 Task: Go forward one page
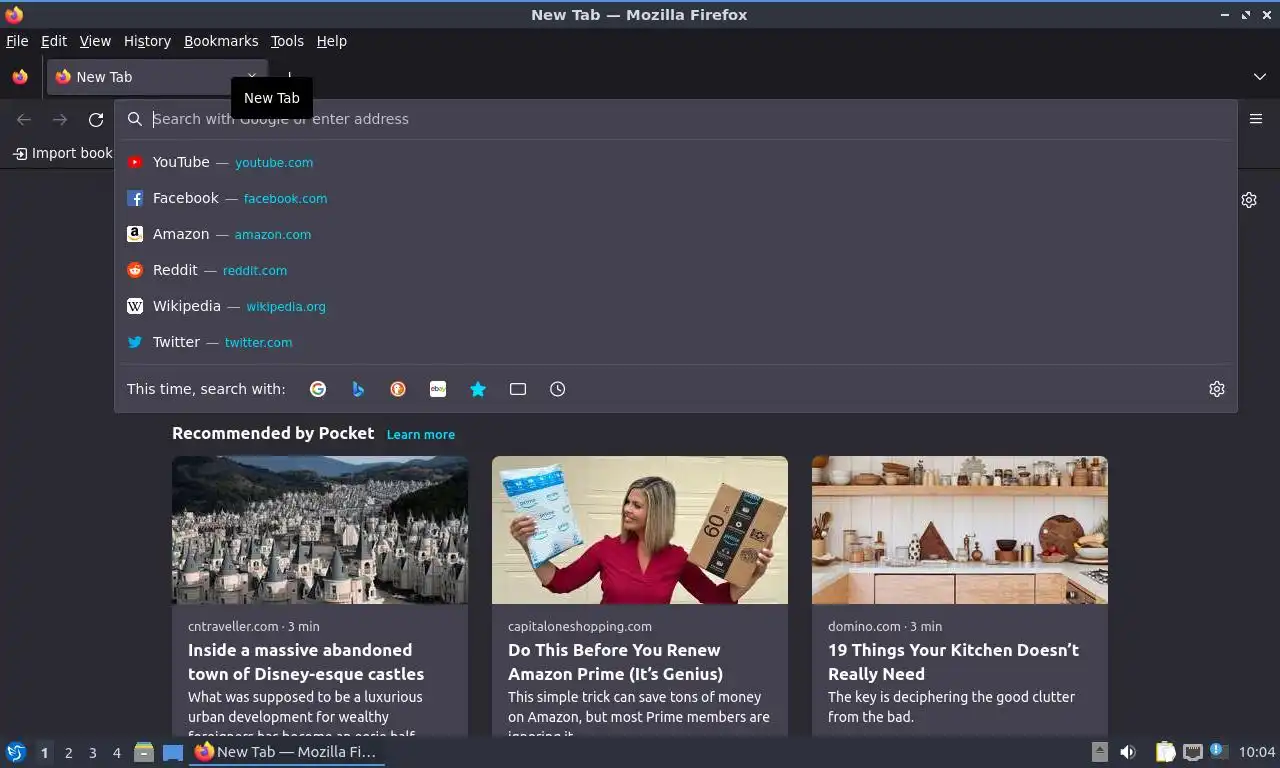(x=60, y=119)
